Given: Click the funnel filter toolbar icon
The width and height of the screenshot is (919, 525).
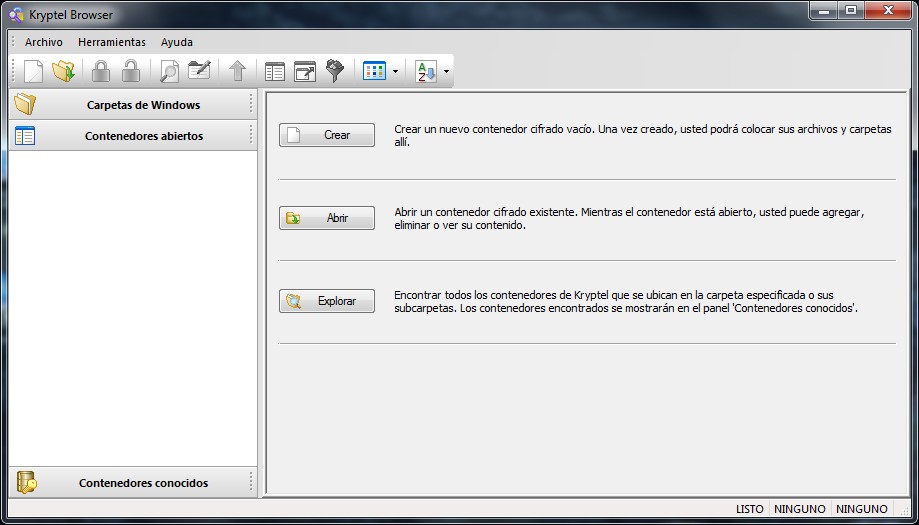Looking at the screenshot, I should [335, 71].
